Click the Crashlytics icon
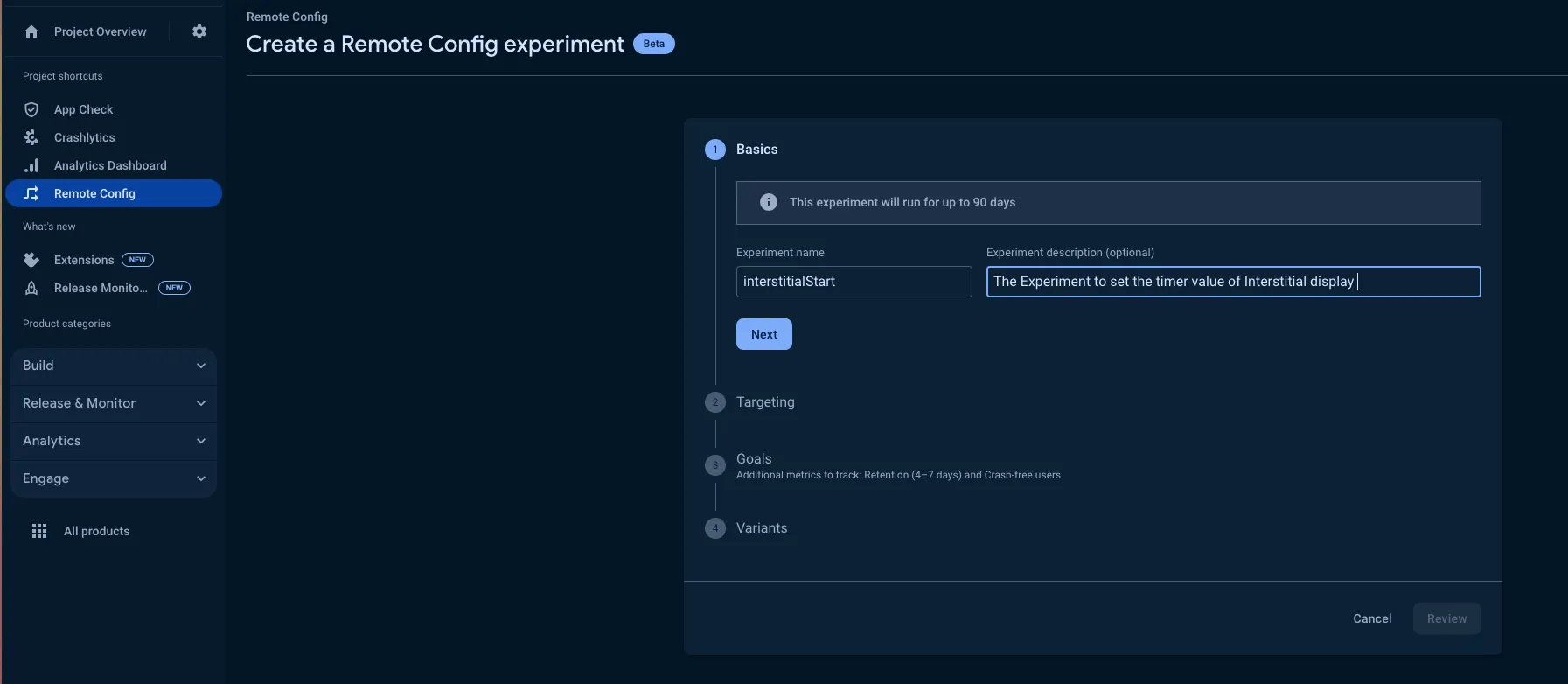 [31, 137]
